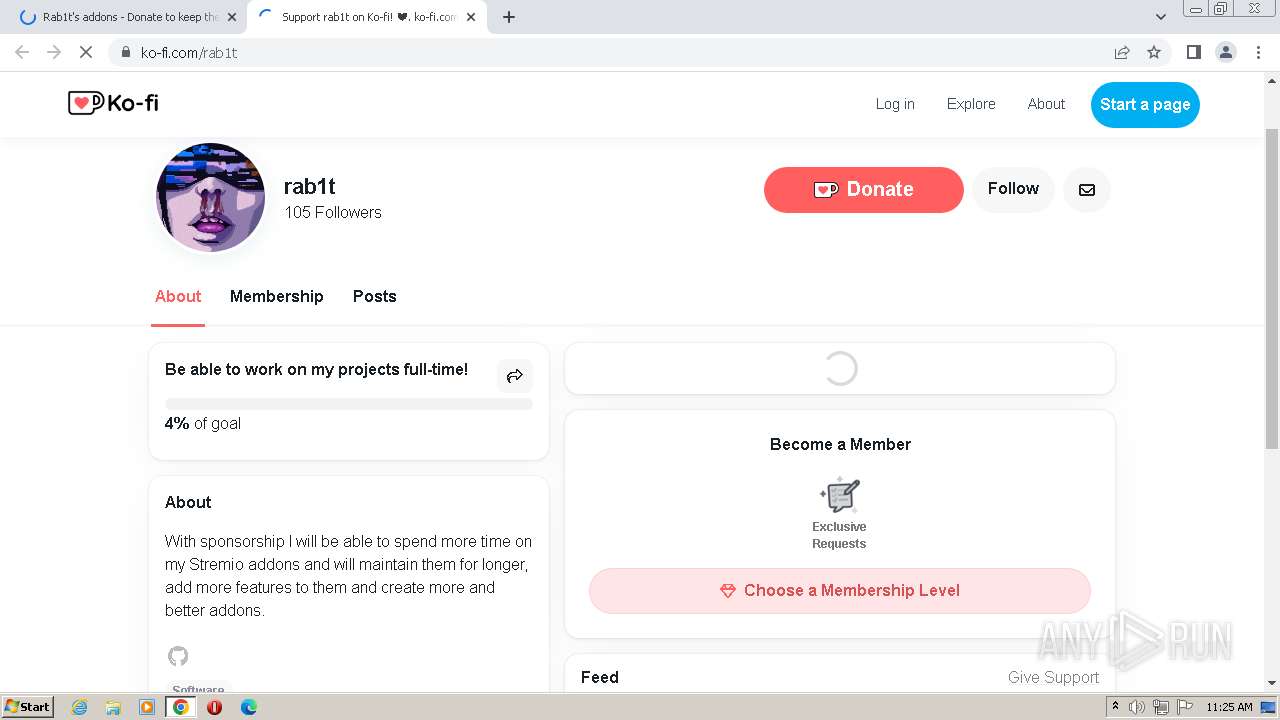
Task: Open the Chrome profile icon
Action: tap(1225, 52)
